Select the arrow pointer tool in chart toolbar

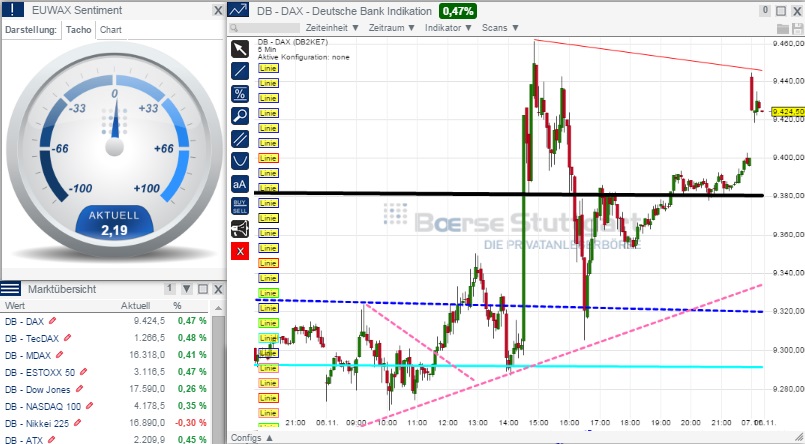240,49
